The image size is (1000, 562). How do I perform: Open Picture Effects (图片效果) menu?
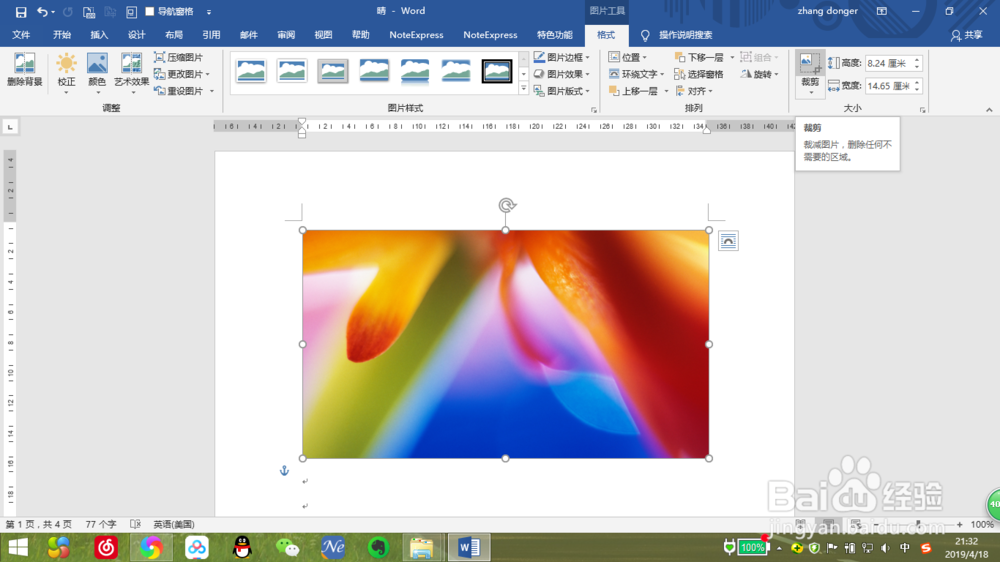coord(562,74)
